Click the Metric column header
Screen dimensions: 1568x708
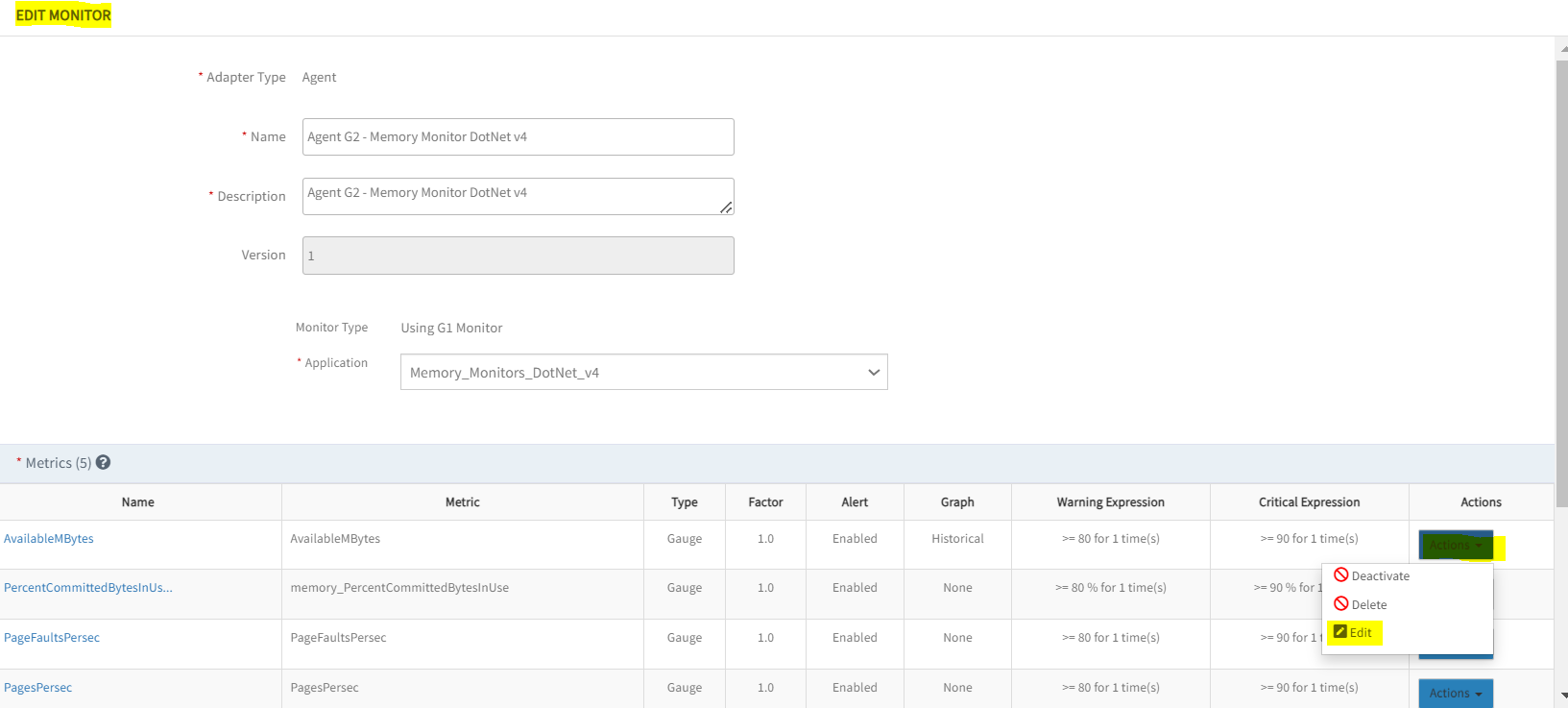pyautogui.click(x=463, y=502)
